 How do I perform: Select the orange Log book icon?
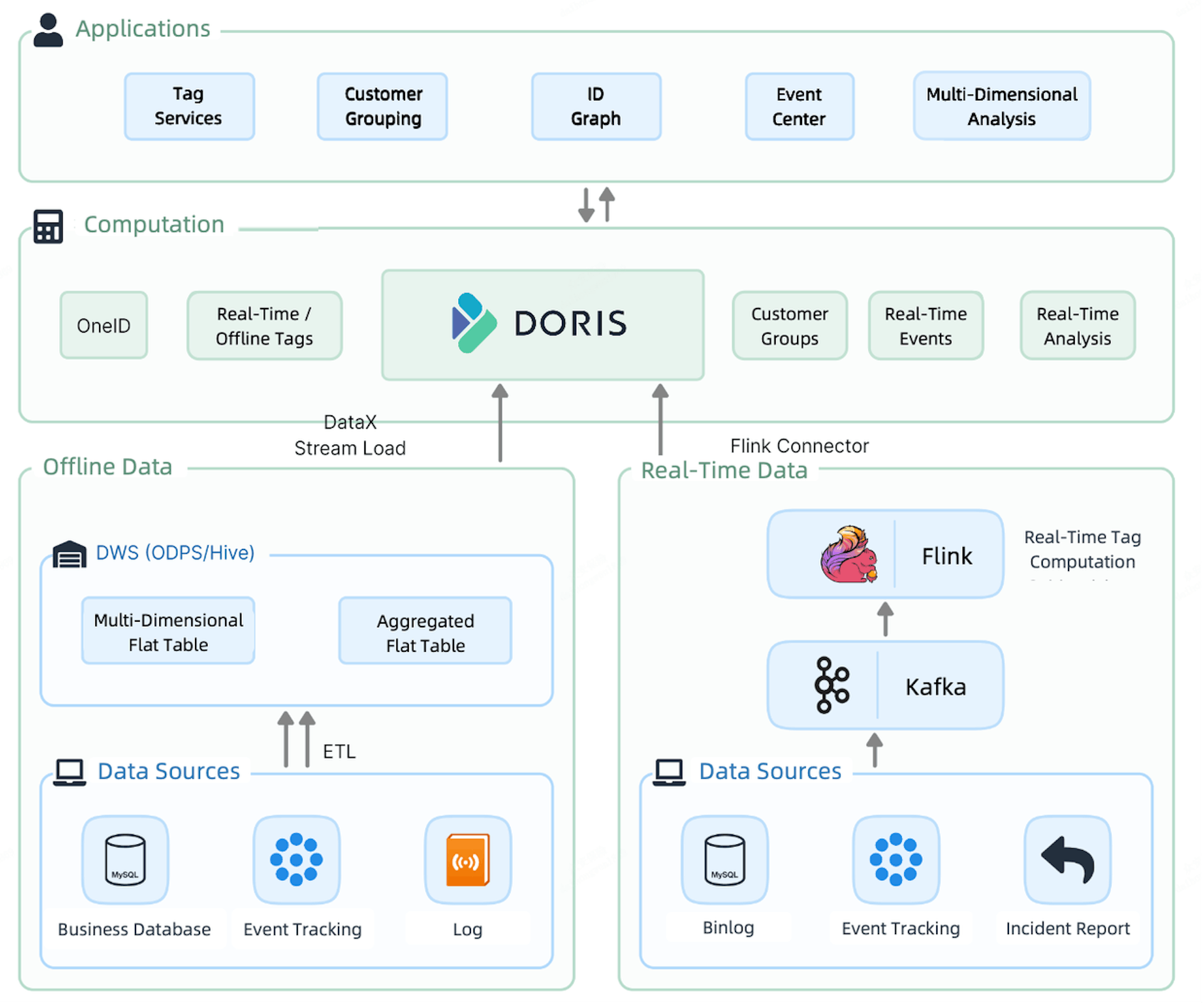click(x=467, y=861)
